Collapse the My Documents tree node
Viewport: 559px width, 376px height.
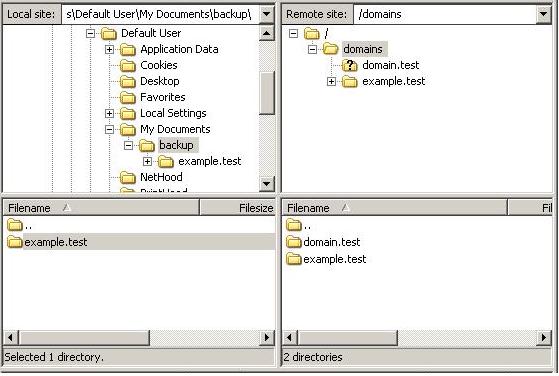(x=109, y=129)
